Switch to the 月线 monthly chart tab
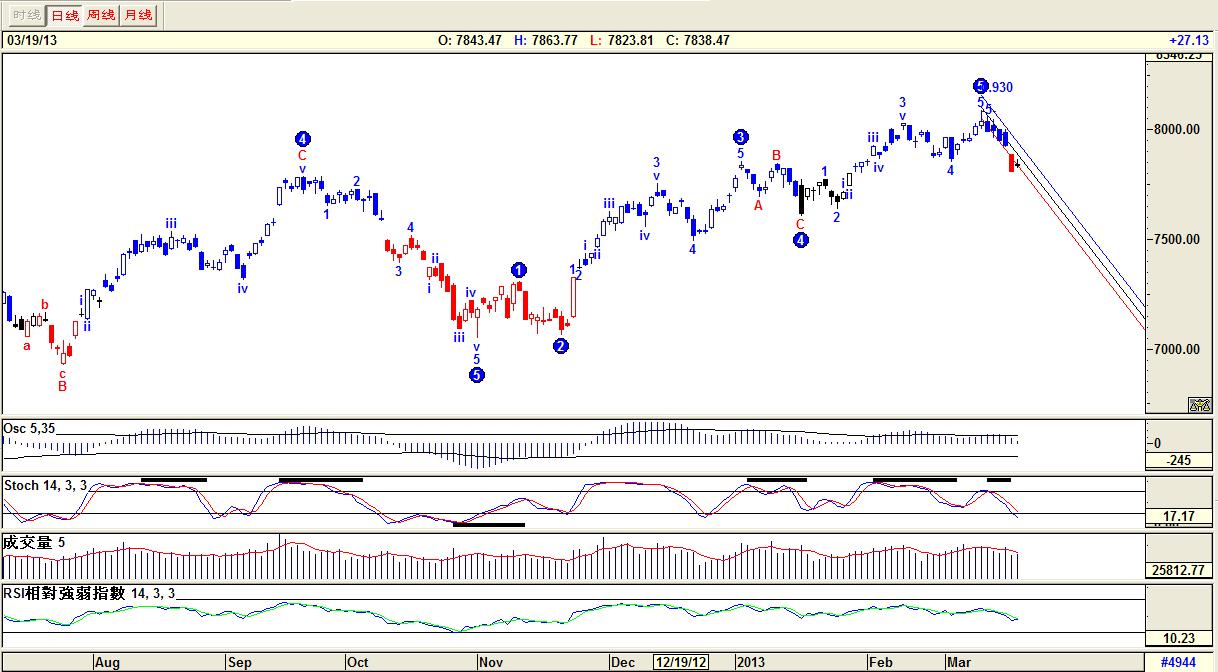The height and width of the screenshot is (672, 1218). click(x=137, y=15)
